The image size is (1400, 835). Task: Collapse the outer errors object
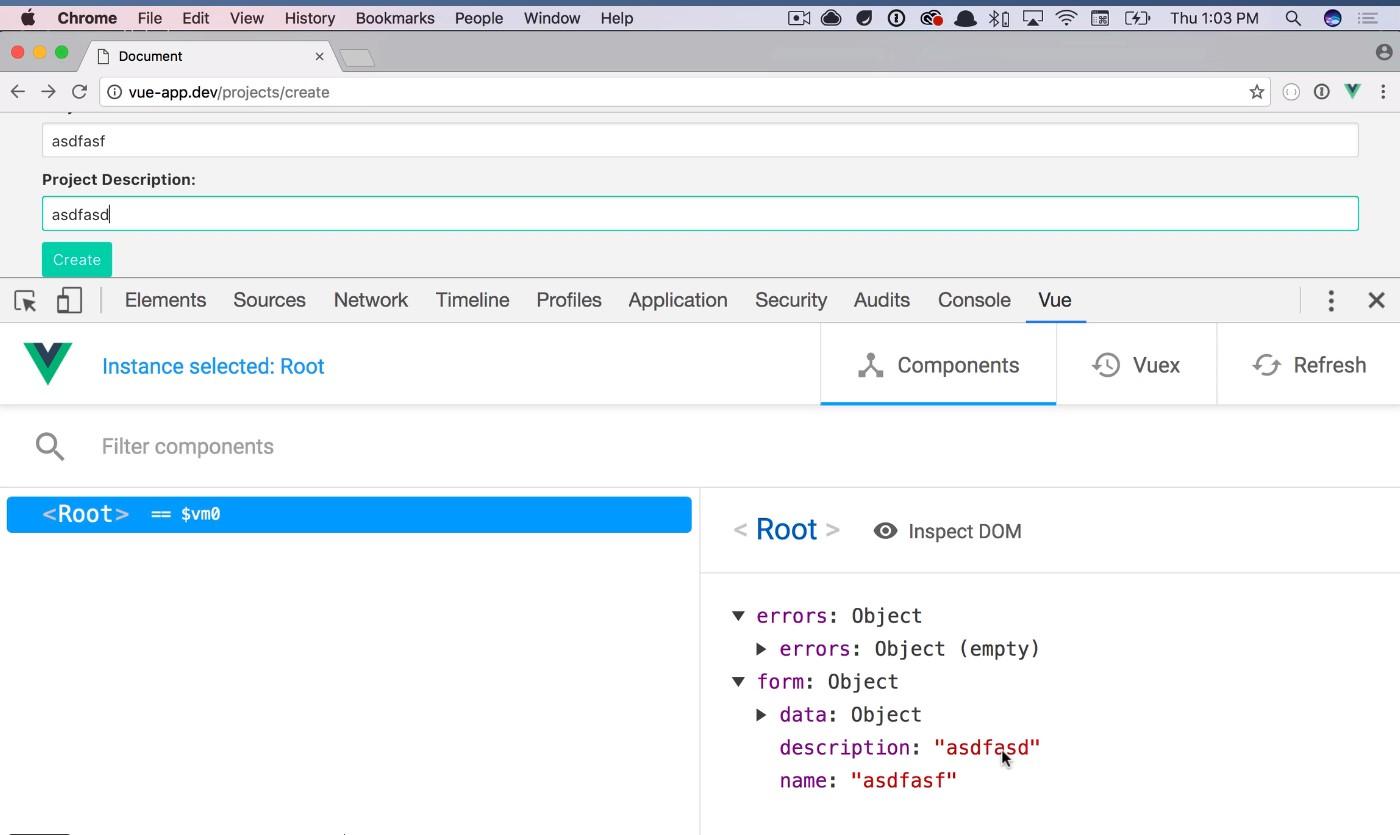click(x=738, y=616)
